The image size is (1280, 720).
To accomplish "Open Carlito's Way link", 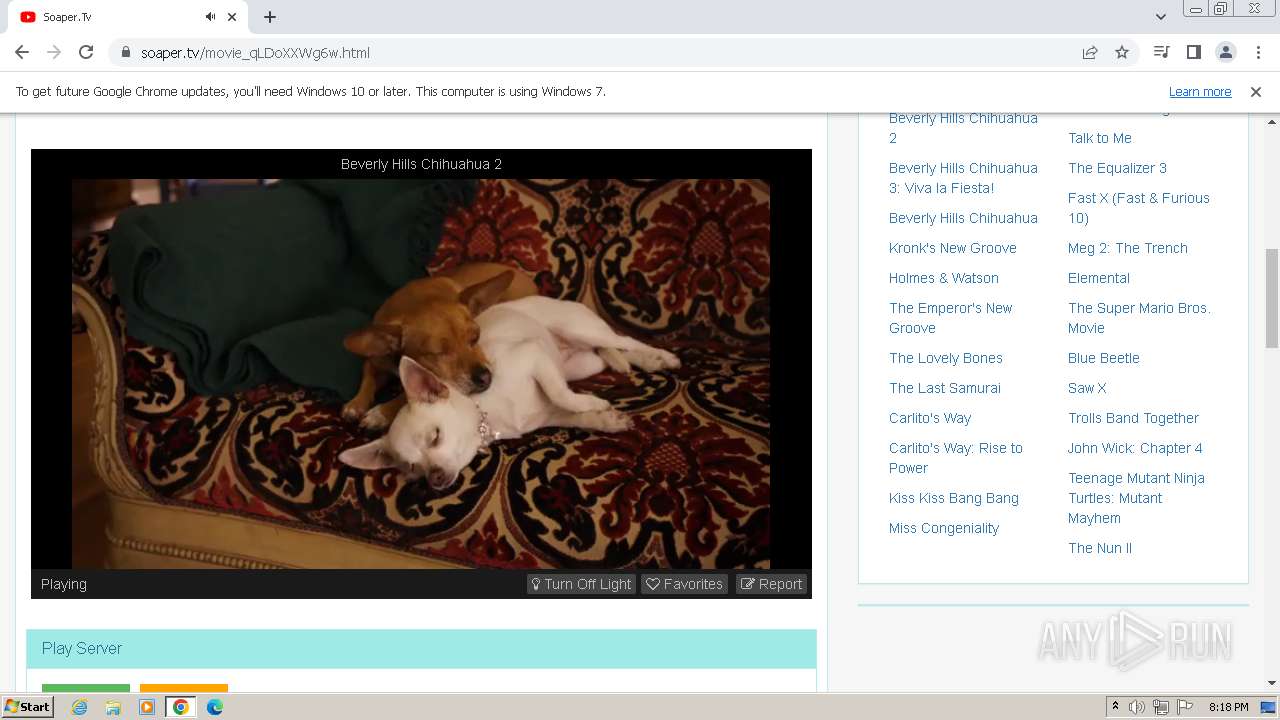I will point(930,418).
